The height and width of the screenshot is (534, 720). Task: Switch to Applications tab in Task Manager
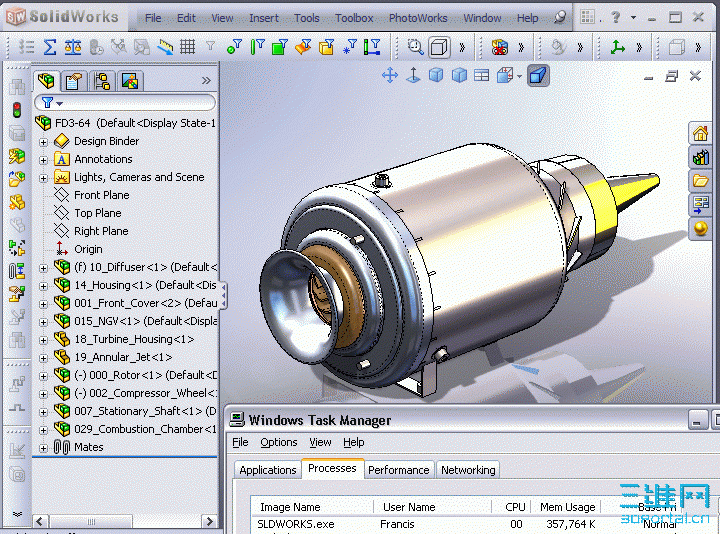click(x=268, y=470)
